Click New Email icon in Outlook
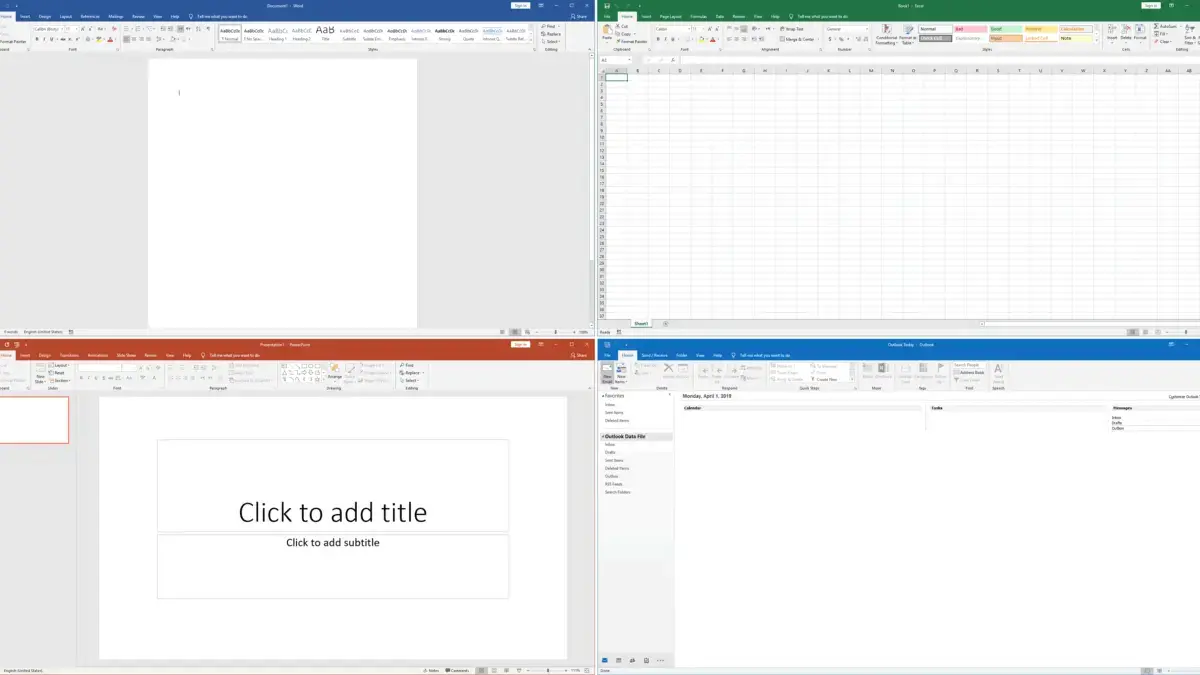1200x675 pixels. tap(607, 372)
